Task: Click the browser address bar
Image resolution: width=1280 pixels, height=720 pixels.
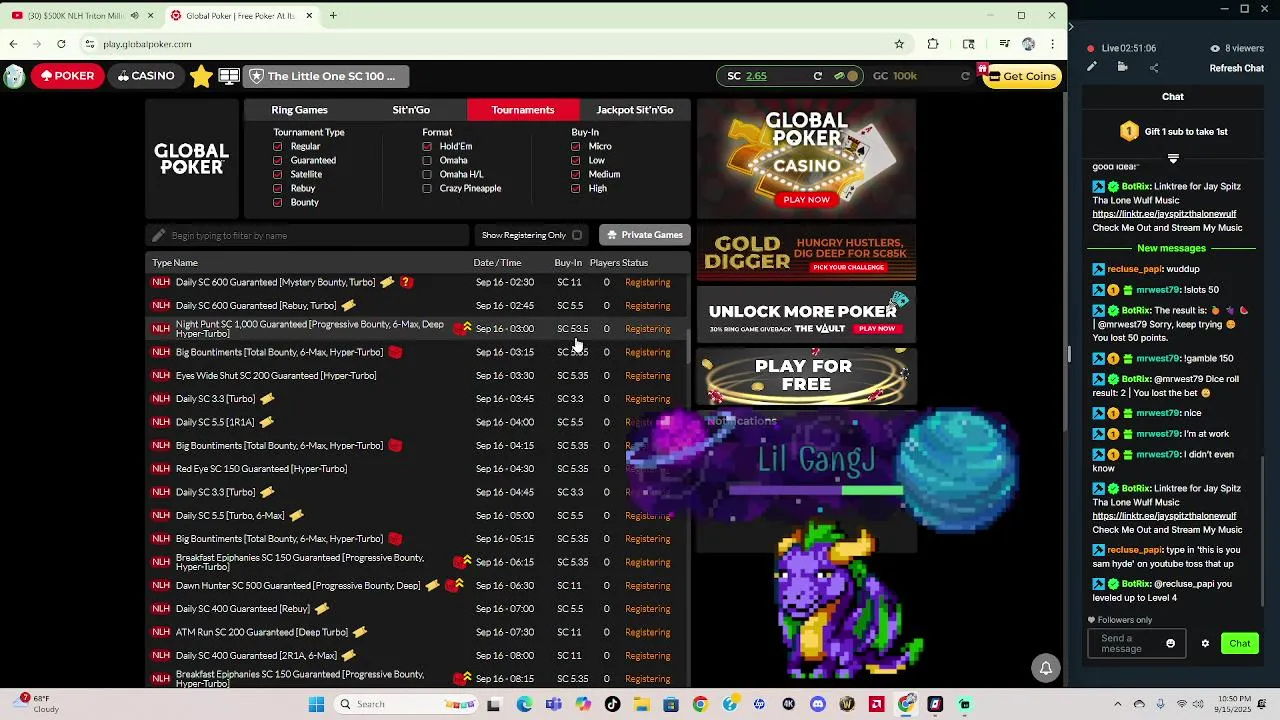Action: pyautogui.click(x=490, y=44)
